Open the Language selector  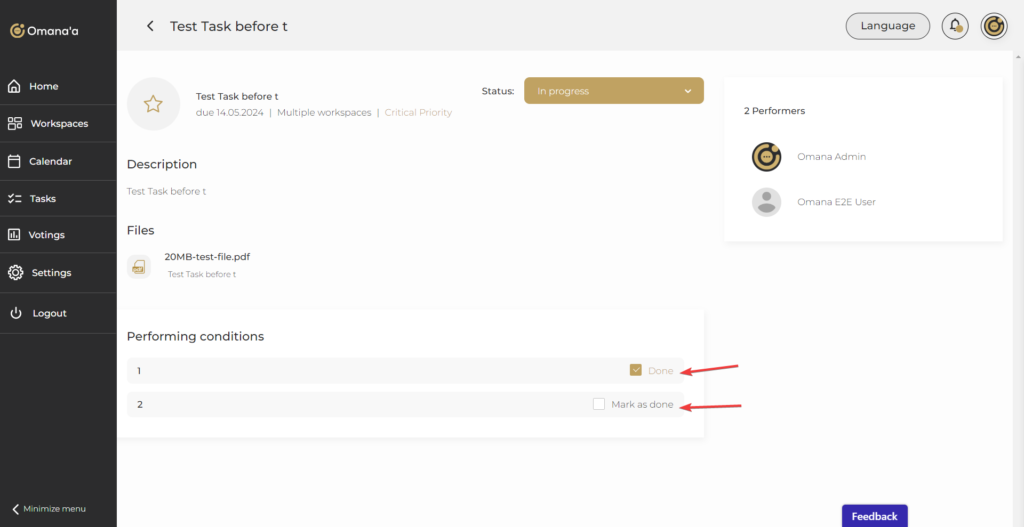coord(887,26)
